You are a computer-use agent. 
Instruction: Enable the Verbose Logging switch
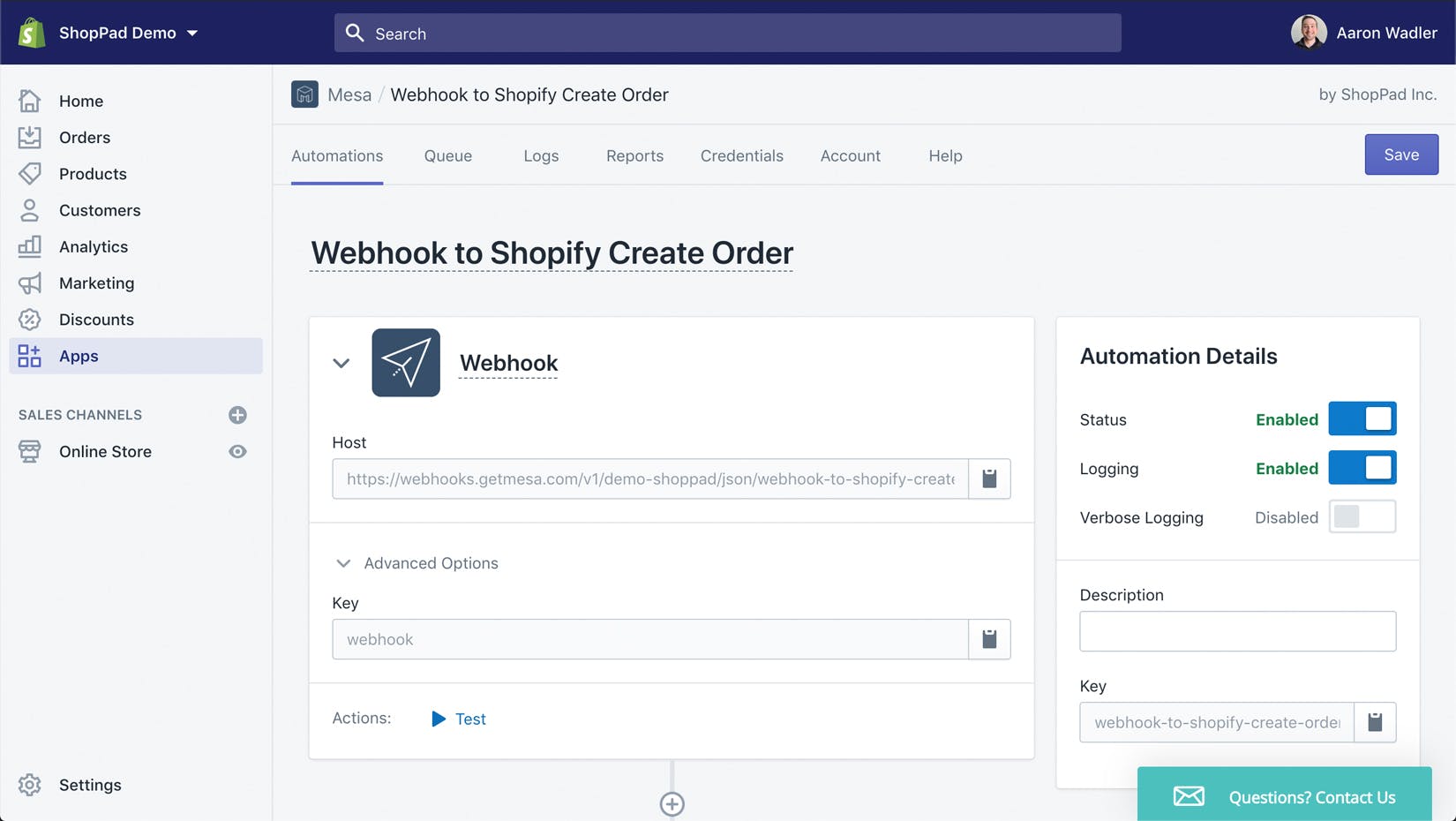click(x=1362, y=517)
